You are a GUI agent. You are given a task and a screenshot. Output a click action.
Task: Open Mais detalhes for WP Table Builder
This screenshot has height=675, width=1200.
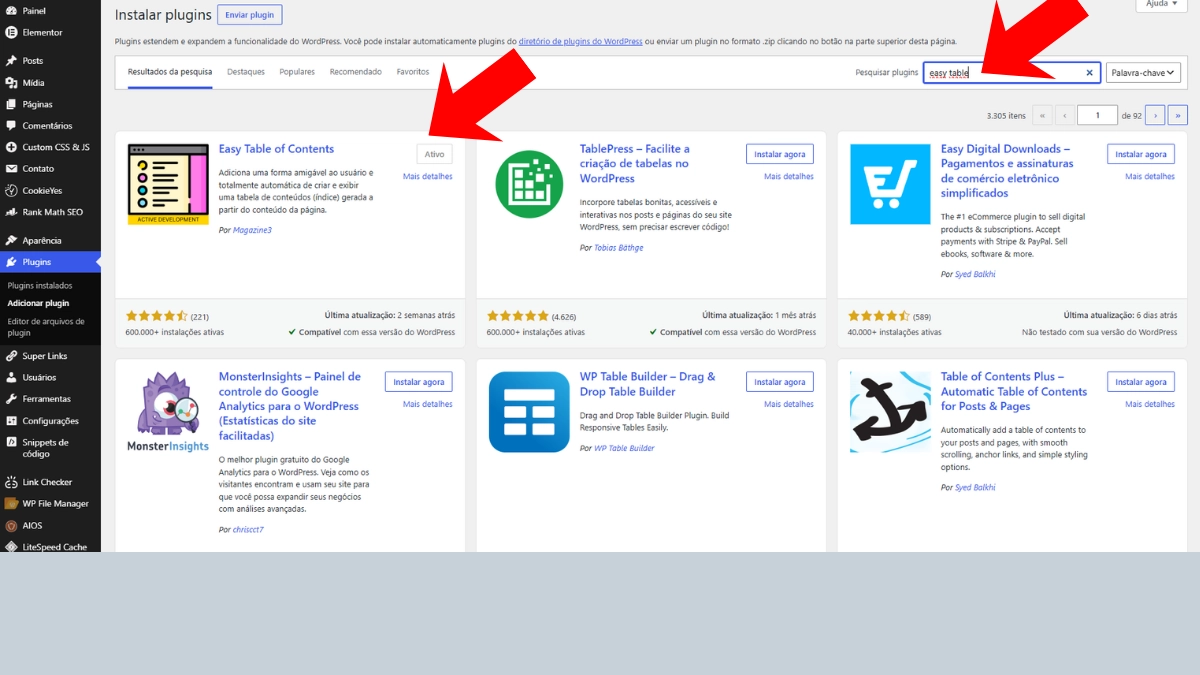[x=789, y=405]
